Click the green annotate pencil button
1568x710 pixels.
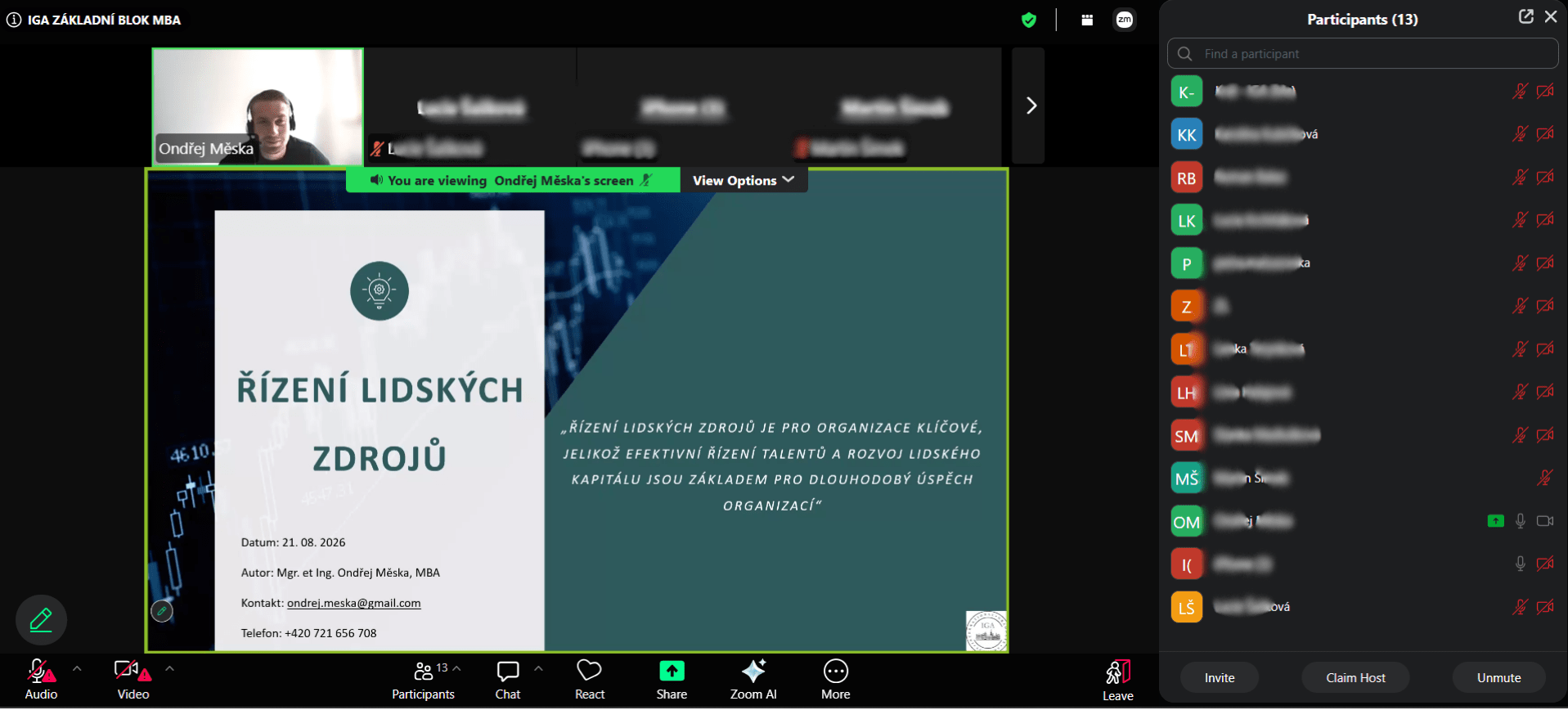tap(41, 620)
